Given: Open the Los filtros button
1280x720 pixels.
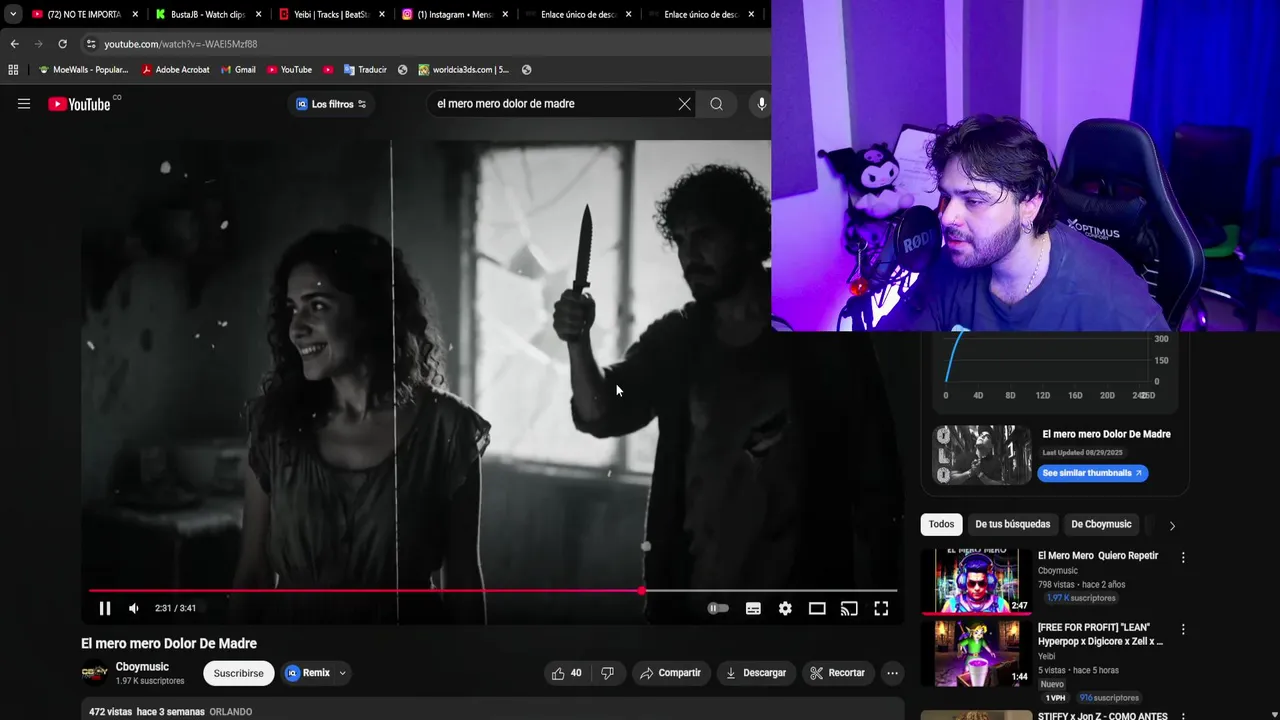Looking at the screenshot, I should point(331,104).
